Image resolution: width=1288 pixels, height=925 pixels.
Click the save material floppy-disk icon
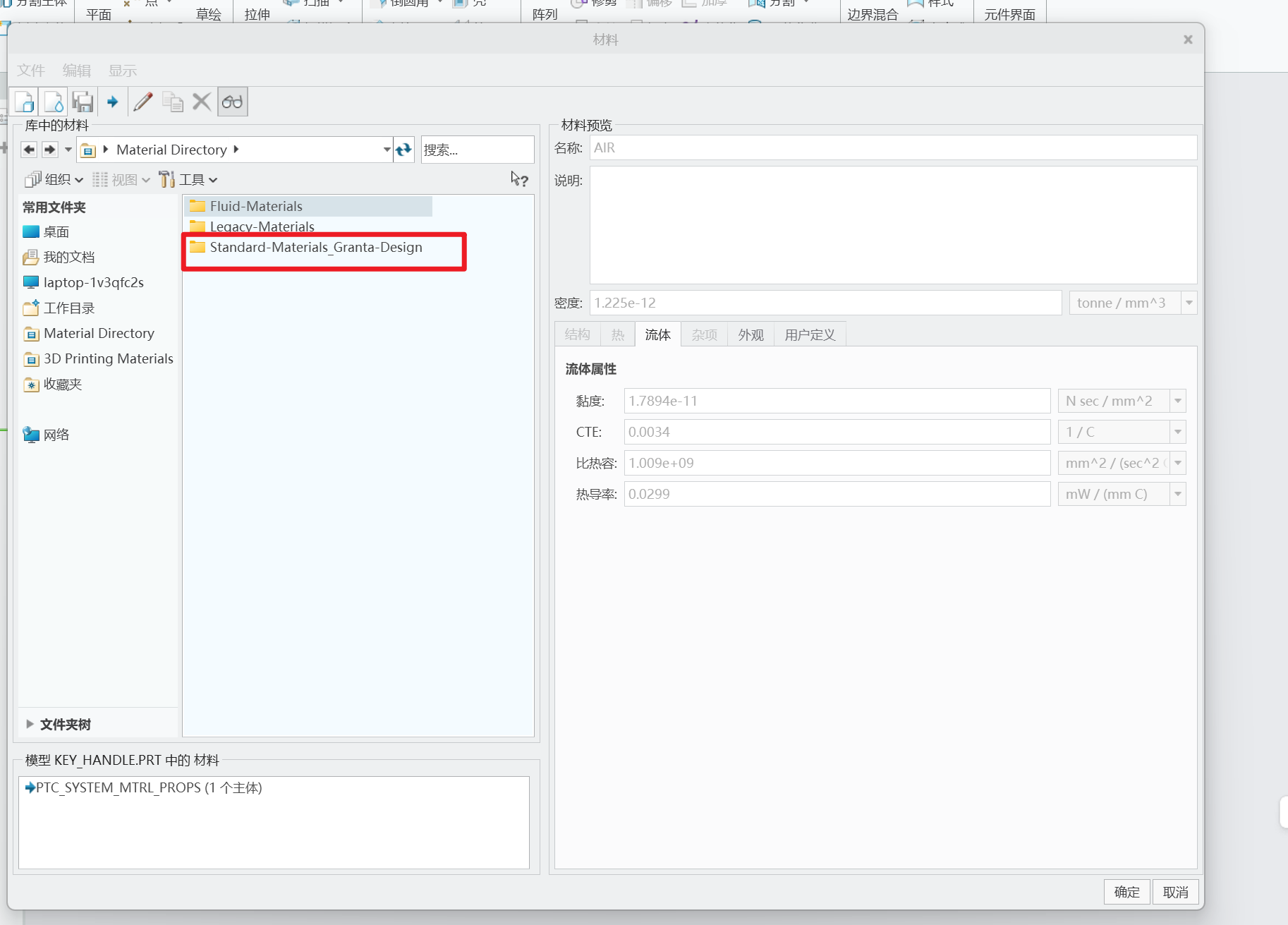(x=83, y=102)
